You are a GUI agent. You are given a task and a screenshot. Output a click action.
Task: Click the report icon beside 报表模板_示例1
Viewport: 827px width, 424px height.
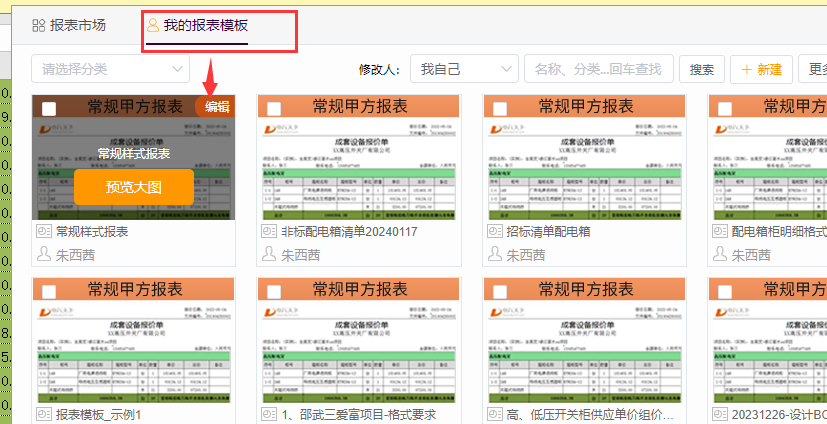coord(44,414)
